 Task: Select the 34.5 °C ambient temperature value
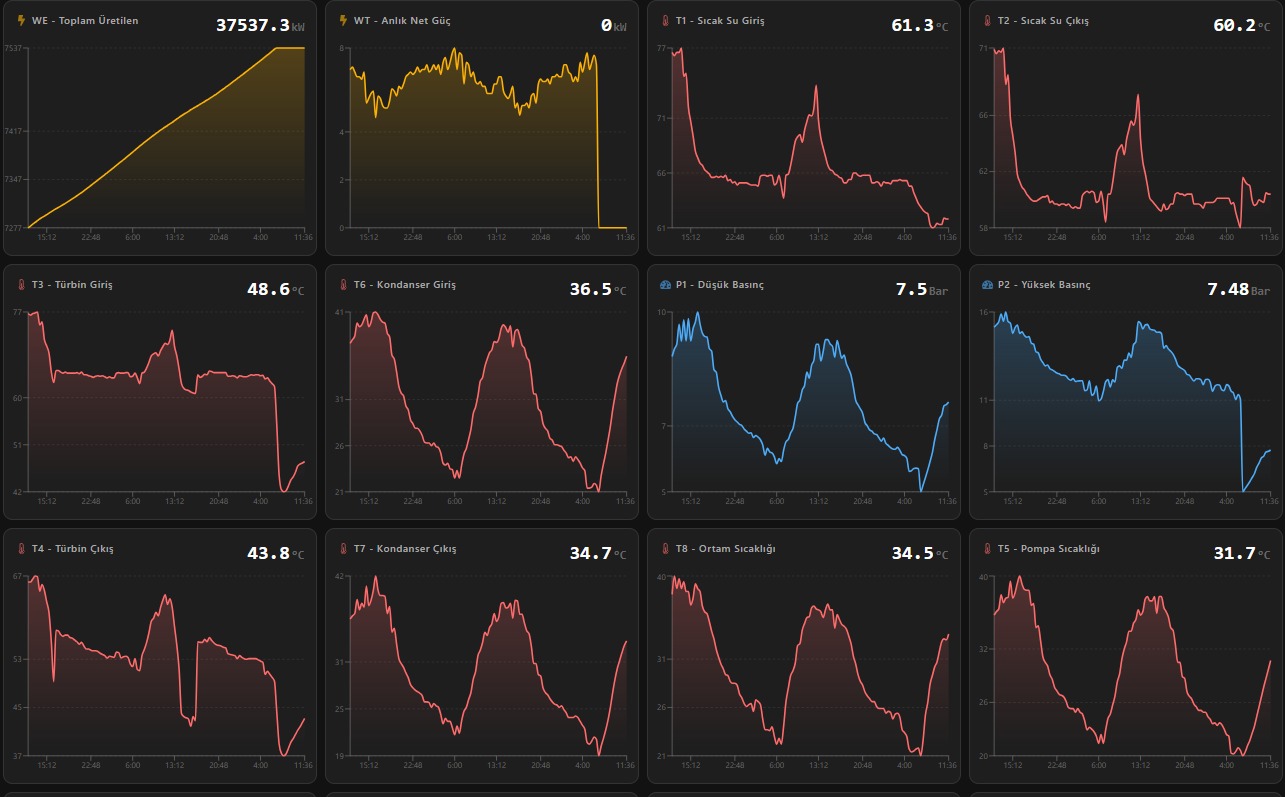(920, 553)
